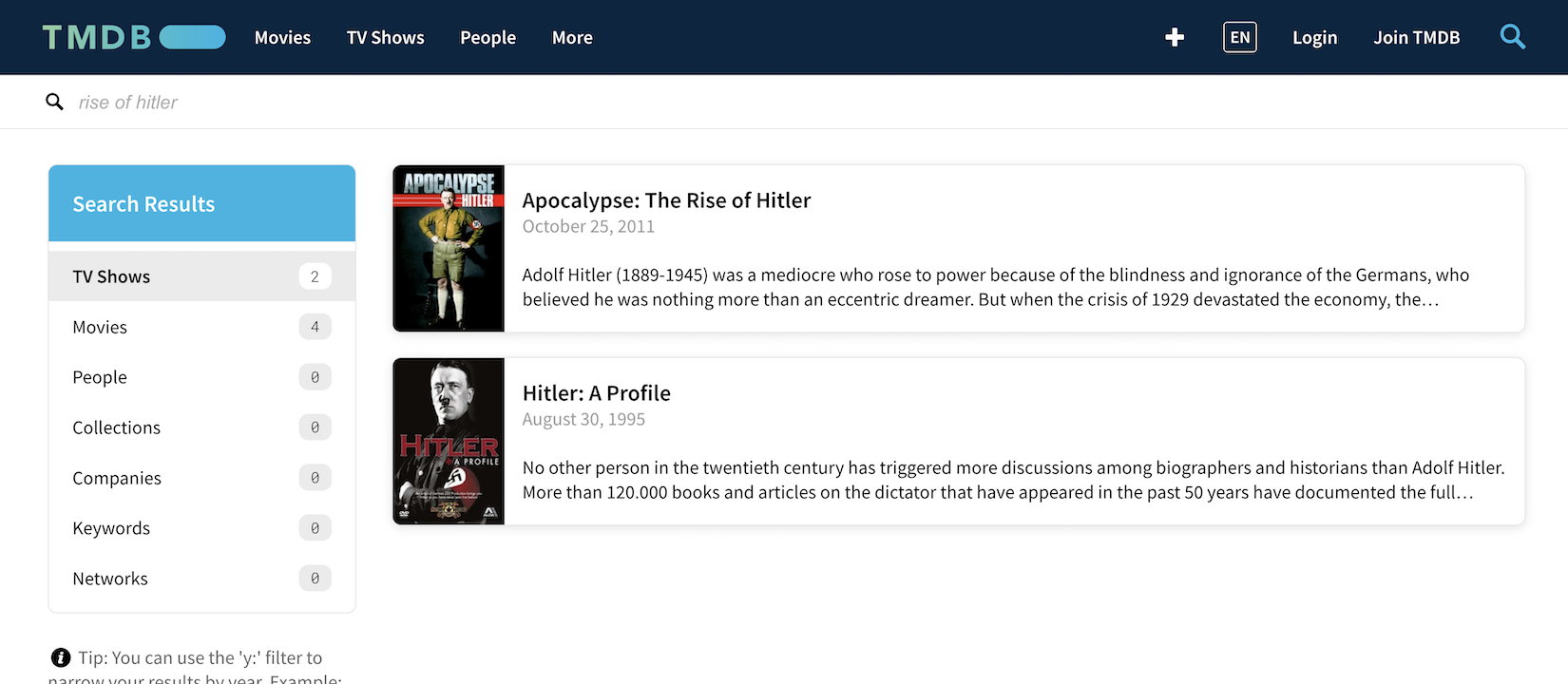Viewport: 1568px width, 684px height.
Task: Click the 'August 30, 1995' release date
Action: tap(583, 420)
